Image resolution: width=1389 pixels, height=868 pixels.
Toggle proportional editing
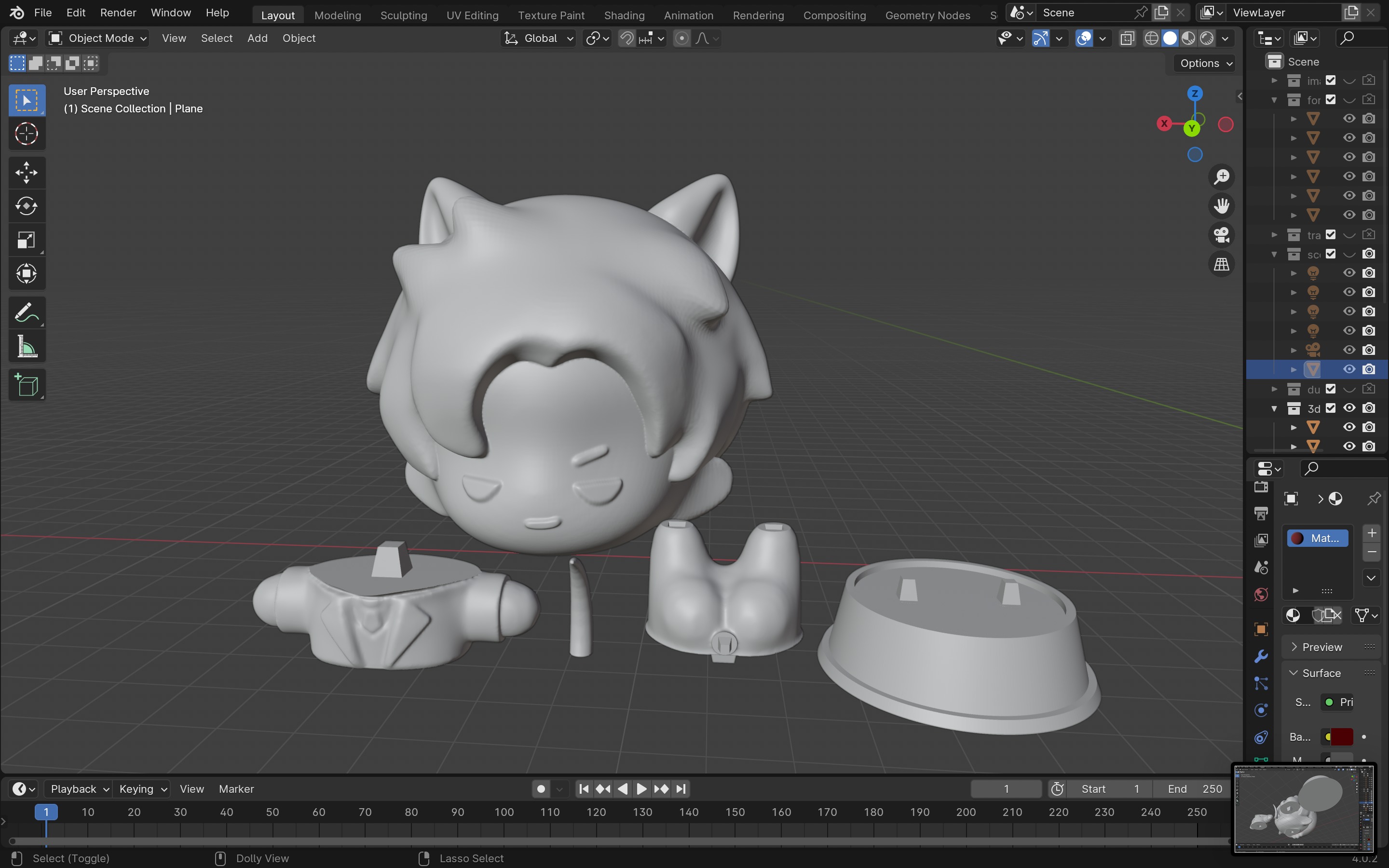pyautogui.click(x=681, y=39)
